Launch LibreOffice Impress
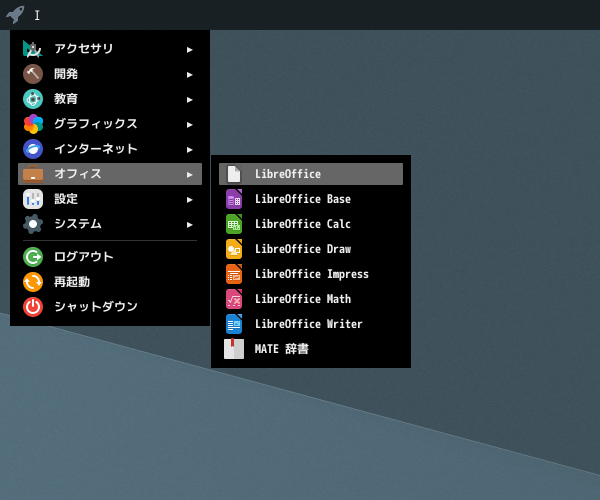 tap(311, 274)
